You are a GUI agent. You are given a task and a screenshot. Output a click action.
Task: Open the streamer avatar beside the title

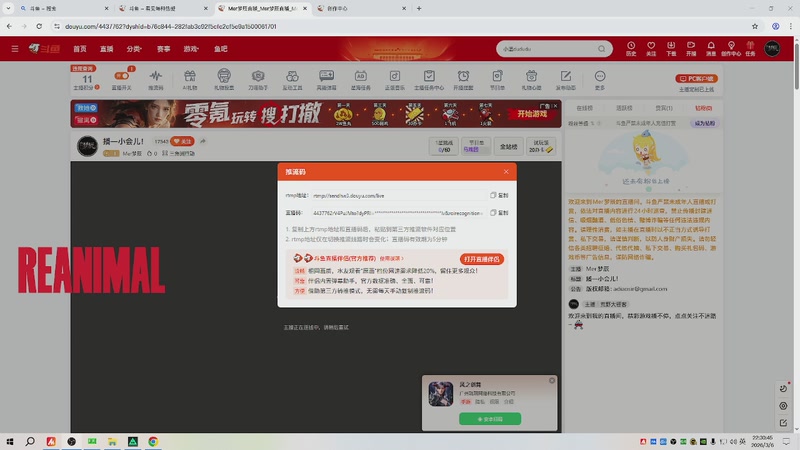coord(87,146)
